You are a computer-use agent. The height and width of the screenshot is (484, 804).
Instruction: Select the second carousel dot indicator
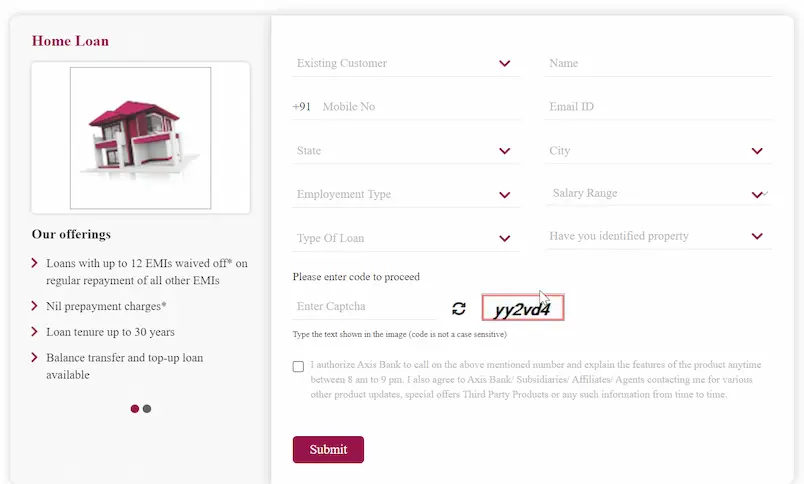pyautogui.click(x=147, y=409)
